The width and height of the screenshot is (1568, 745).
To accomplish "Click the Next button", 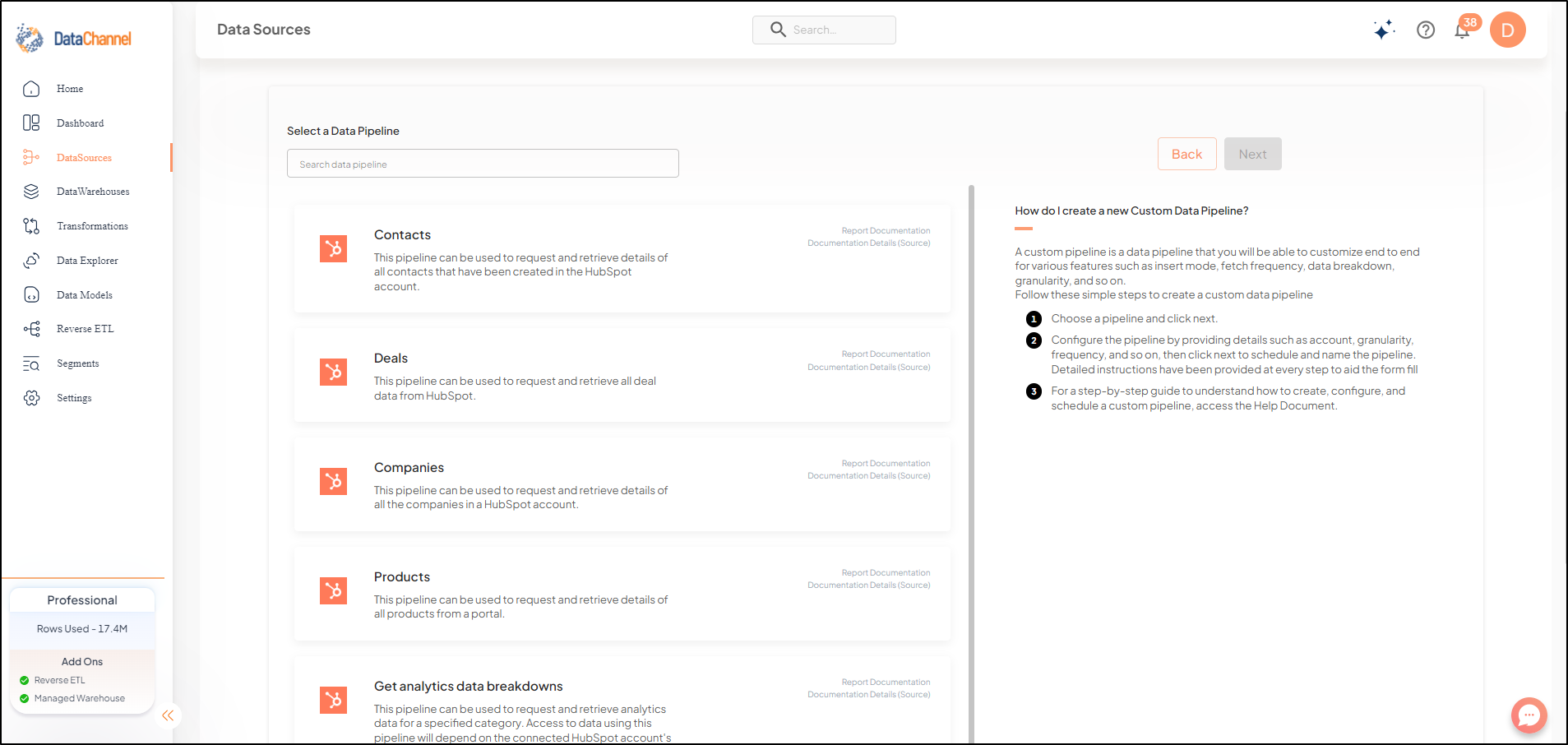I will tap(1252, 154).
